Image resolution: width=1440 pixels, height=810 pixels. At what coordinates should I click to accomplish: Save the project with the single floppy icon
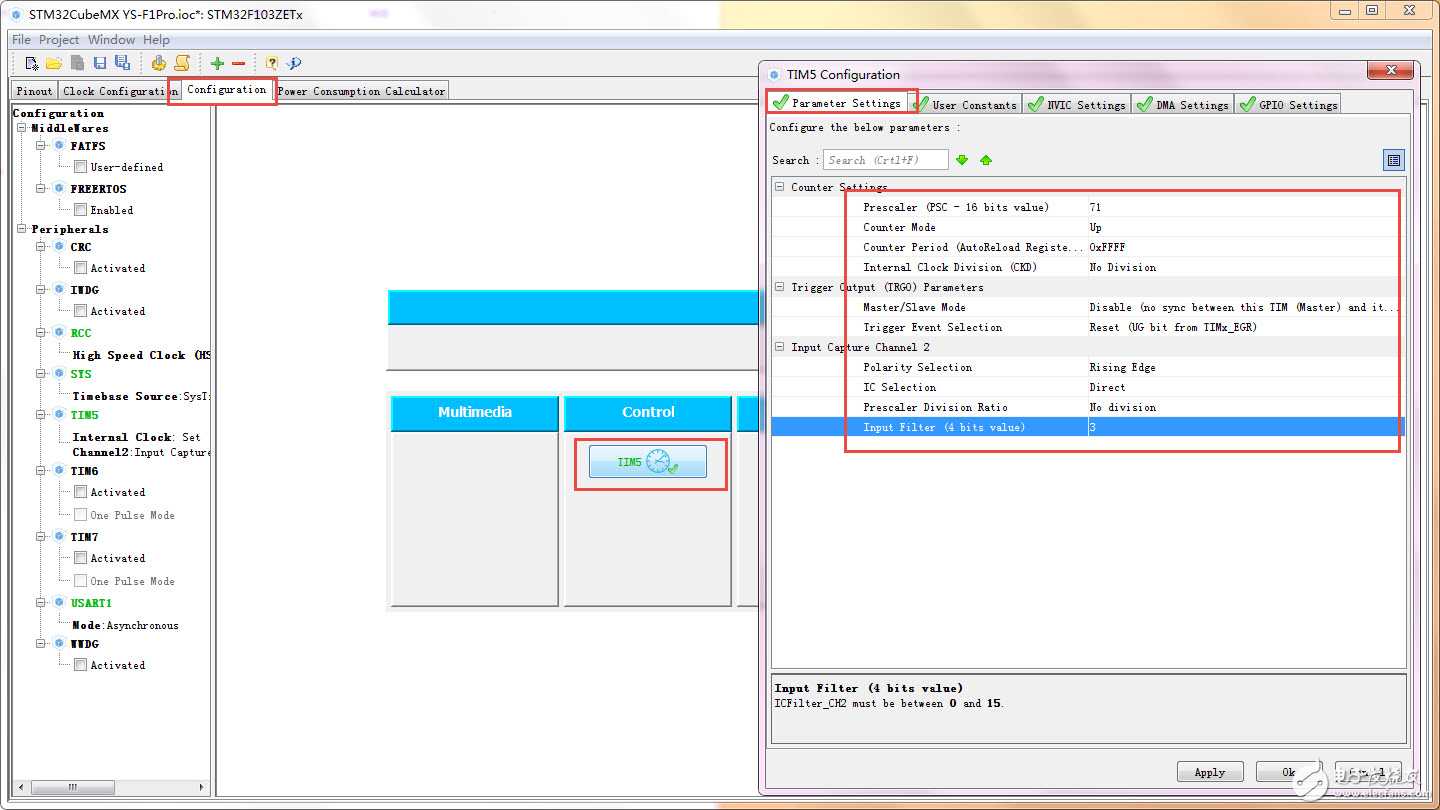100,63
